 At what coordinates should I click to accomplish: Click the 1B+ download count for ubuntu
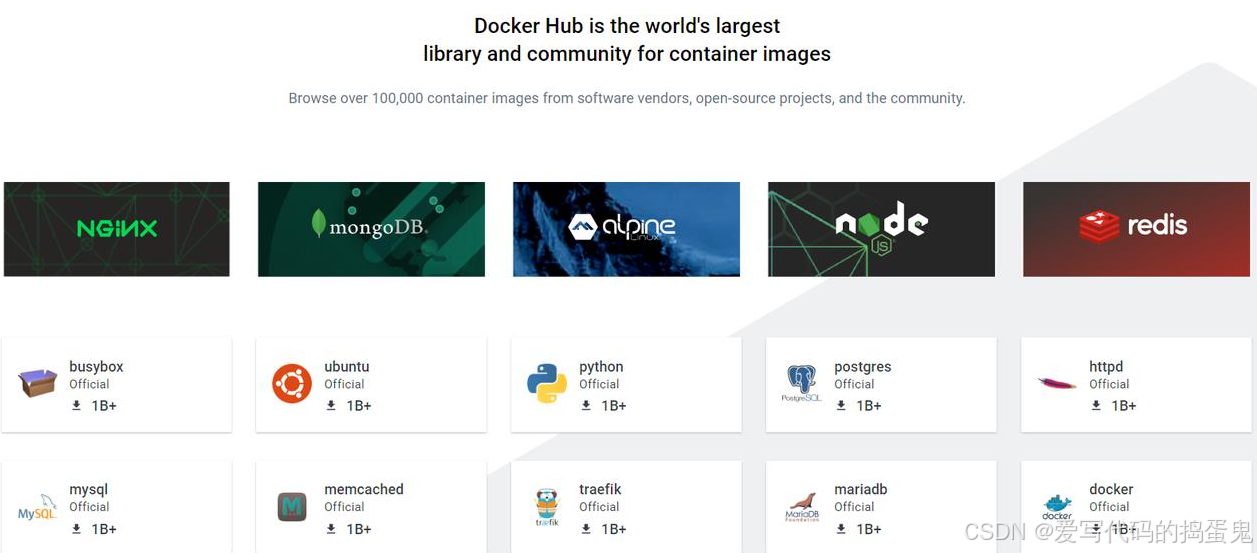[x=359, y=406]
